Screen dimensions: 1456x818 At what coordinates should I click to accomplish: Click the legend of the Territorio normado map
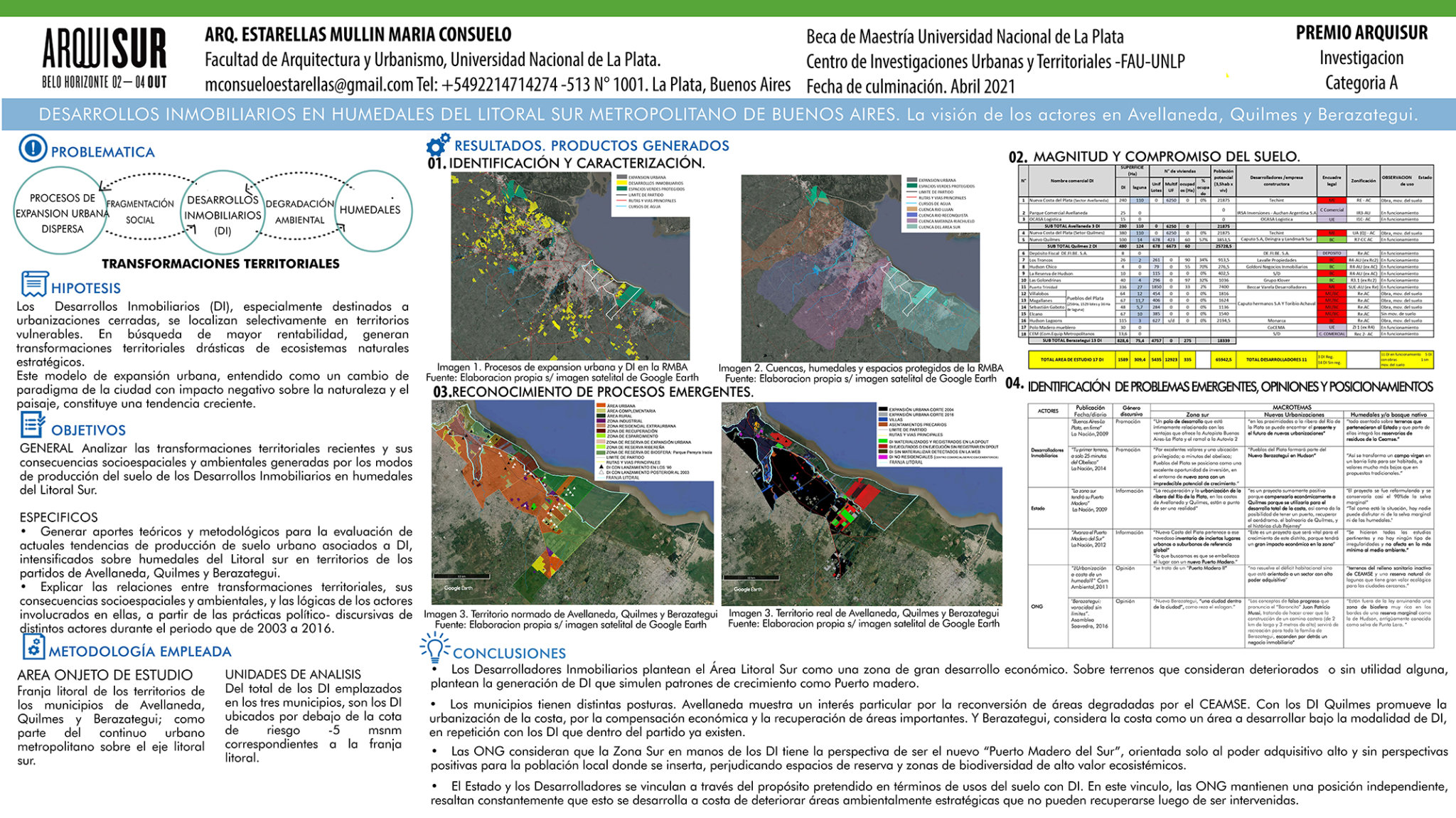[654, 441]
